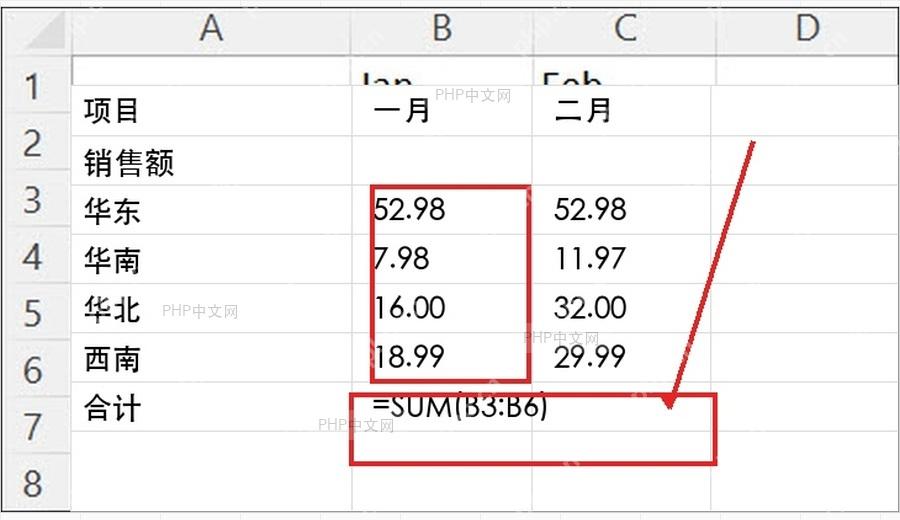Click the =SUM(B3:B6) formula cell
This screenshot has height=520, width=900.
(442, 407)
